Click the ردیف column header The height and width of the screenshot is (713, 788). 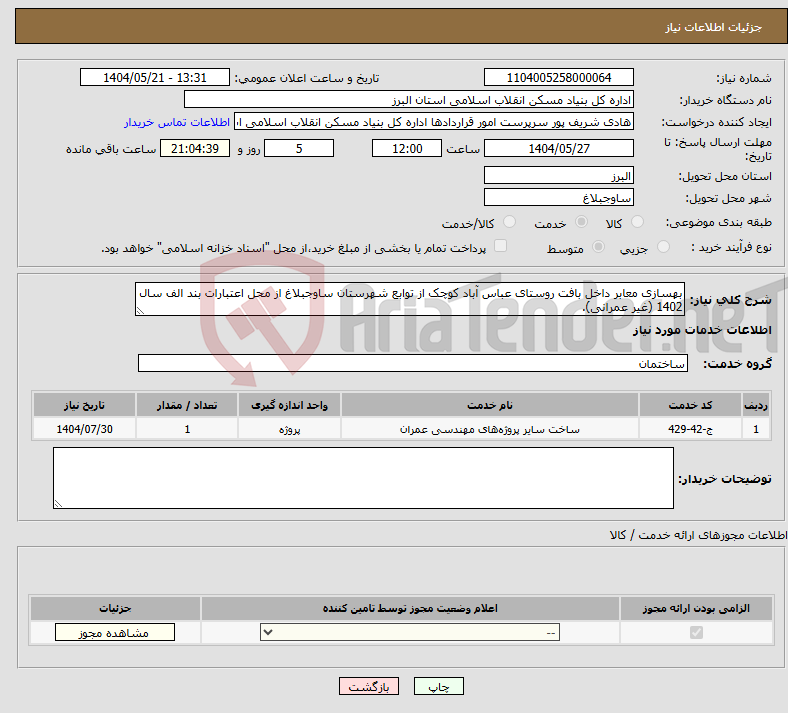[x=756, y=405]
